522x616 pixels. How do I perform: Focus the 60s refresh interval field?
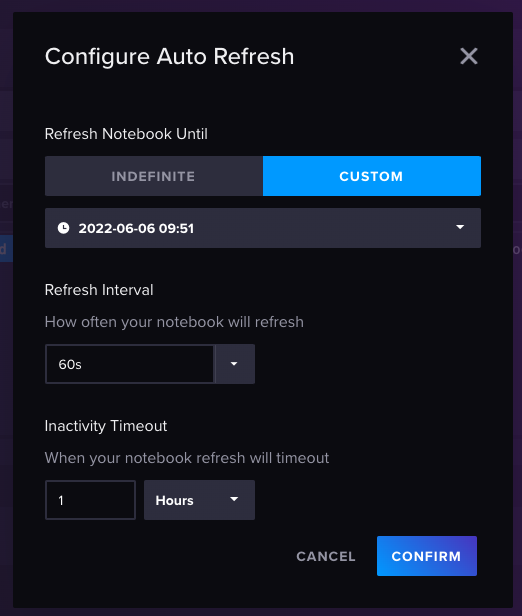(x=130, y=364)
